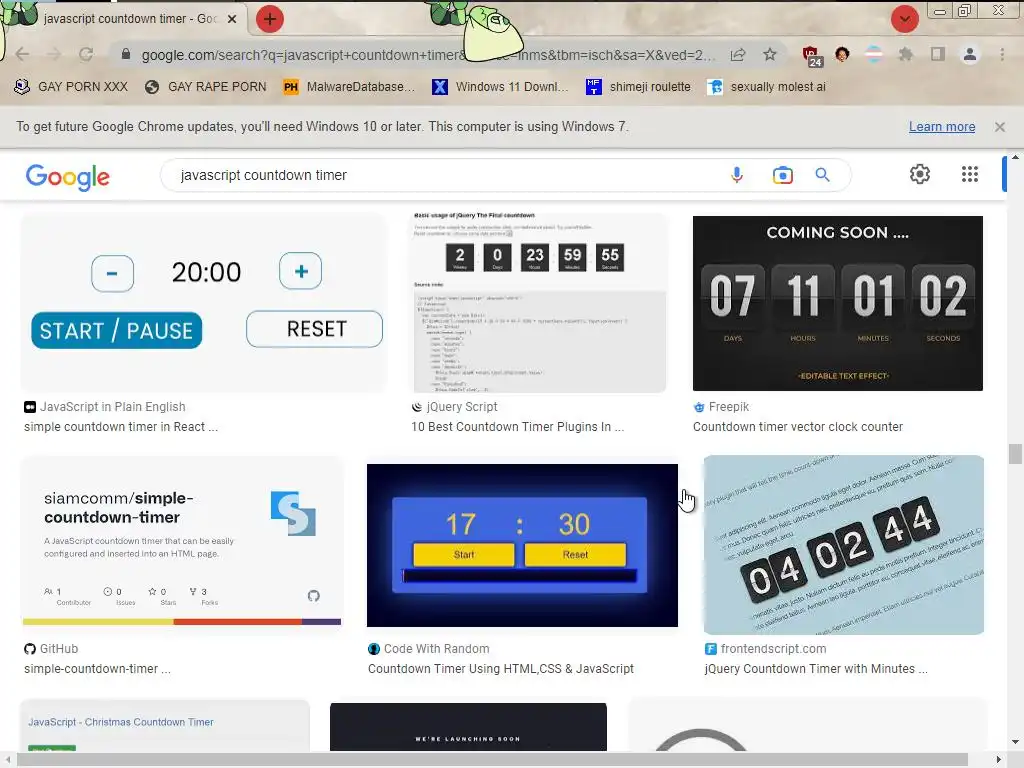The width and height of the screenshot is (1024, 768).
Task: Open 'simple countdown timer in React ...' result
Action: point(121,426)
